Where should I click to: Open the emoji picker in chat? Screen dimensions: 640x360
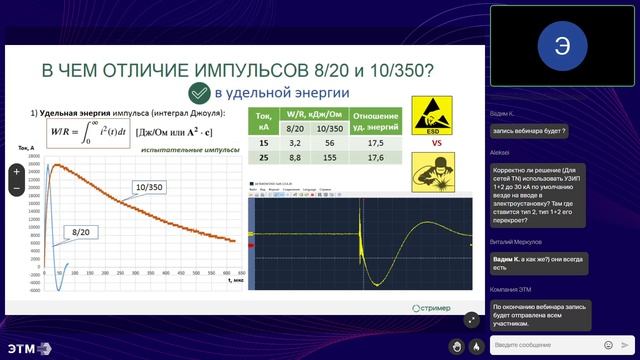(x=608, y=345)
